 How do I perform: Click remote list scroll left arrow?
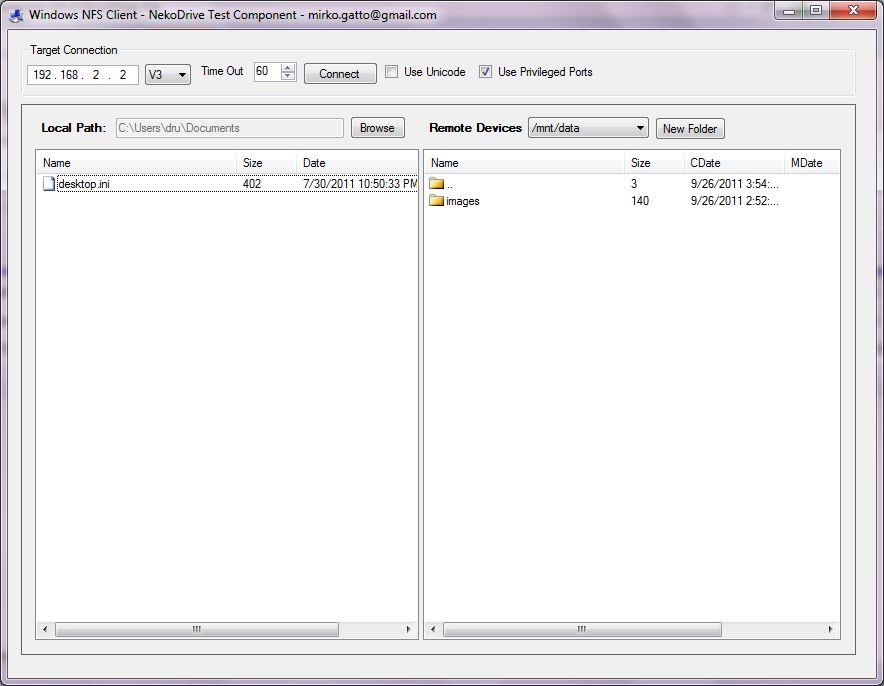click(x=433, y=629)
